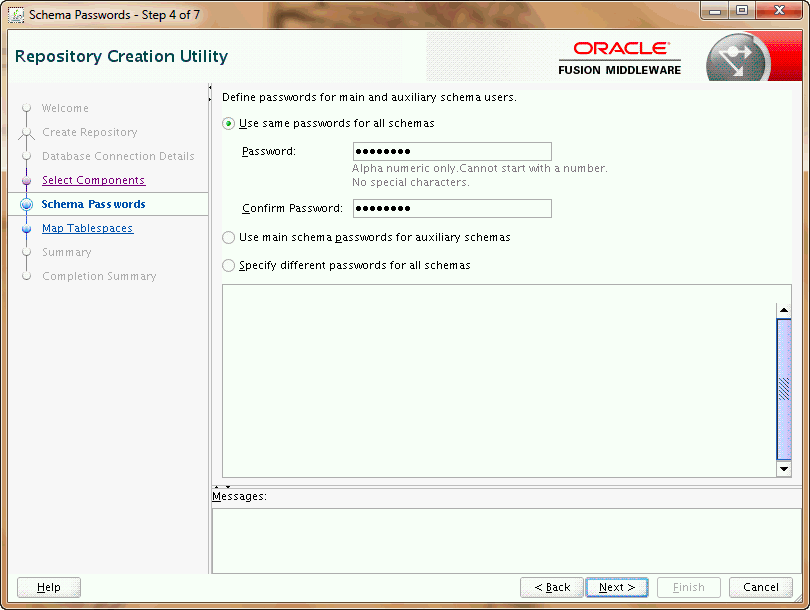The height and width of the screenshot is (610, 810).
Task: Minimize the Schema Passwords window
Action: [x=715, y=11]
